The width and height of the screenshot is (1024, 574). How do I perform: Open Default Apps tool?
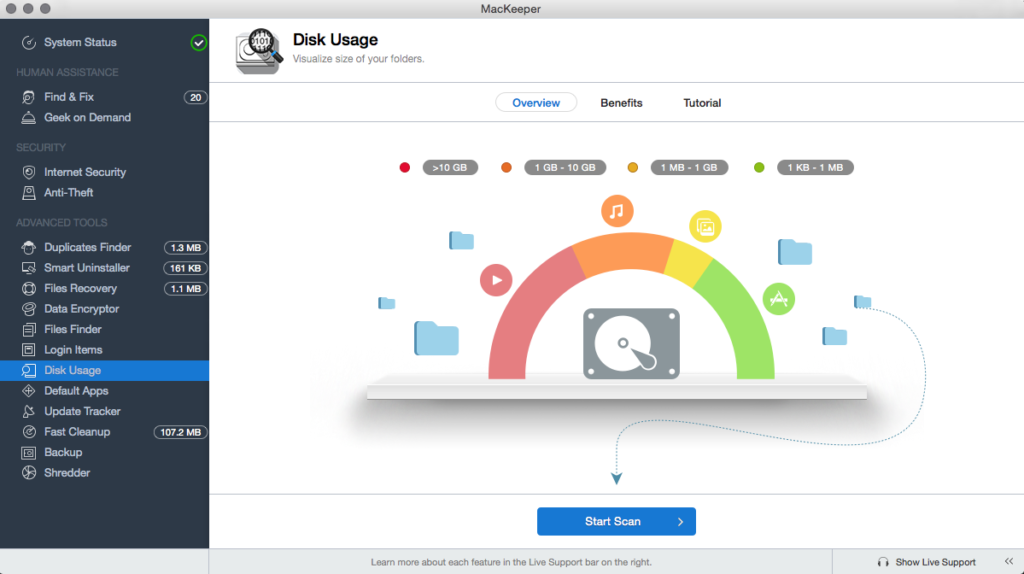76,391
